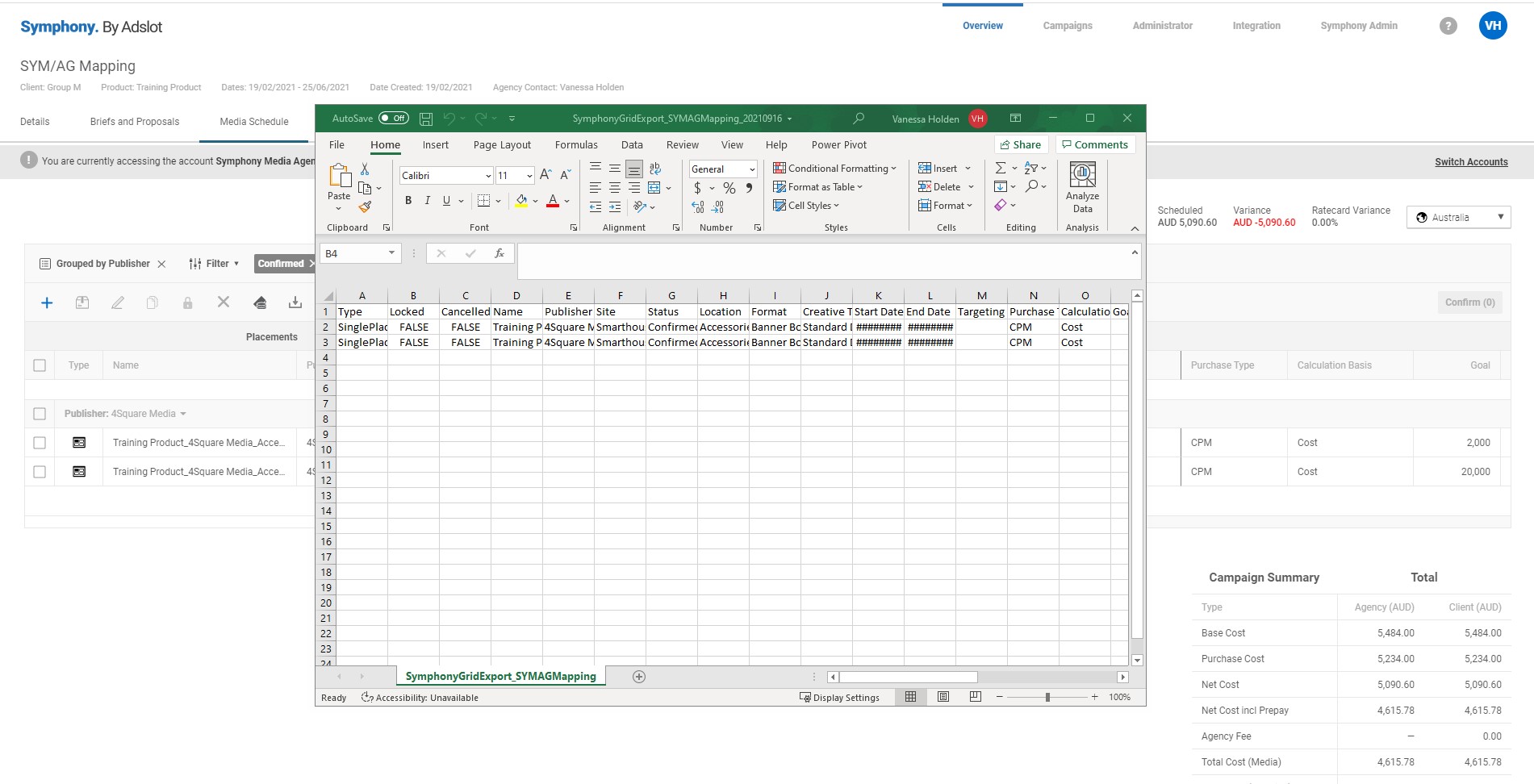
Task: Remove the Grouped by Publisher chip
Action: 161,264
